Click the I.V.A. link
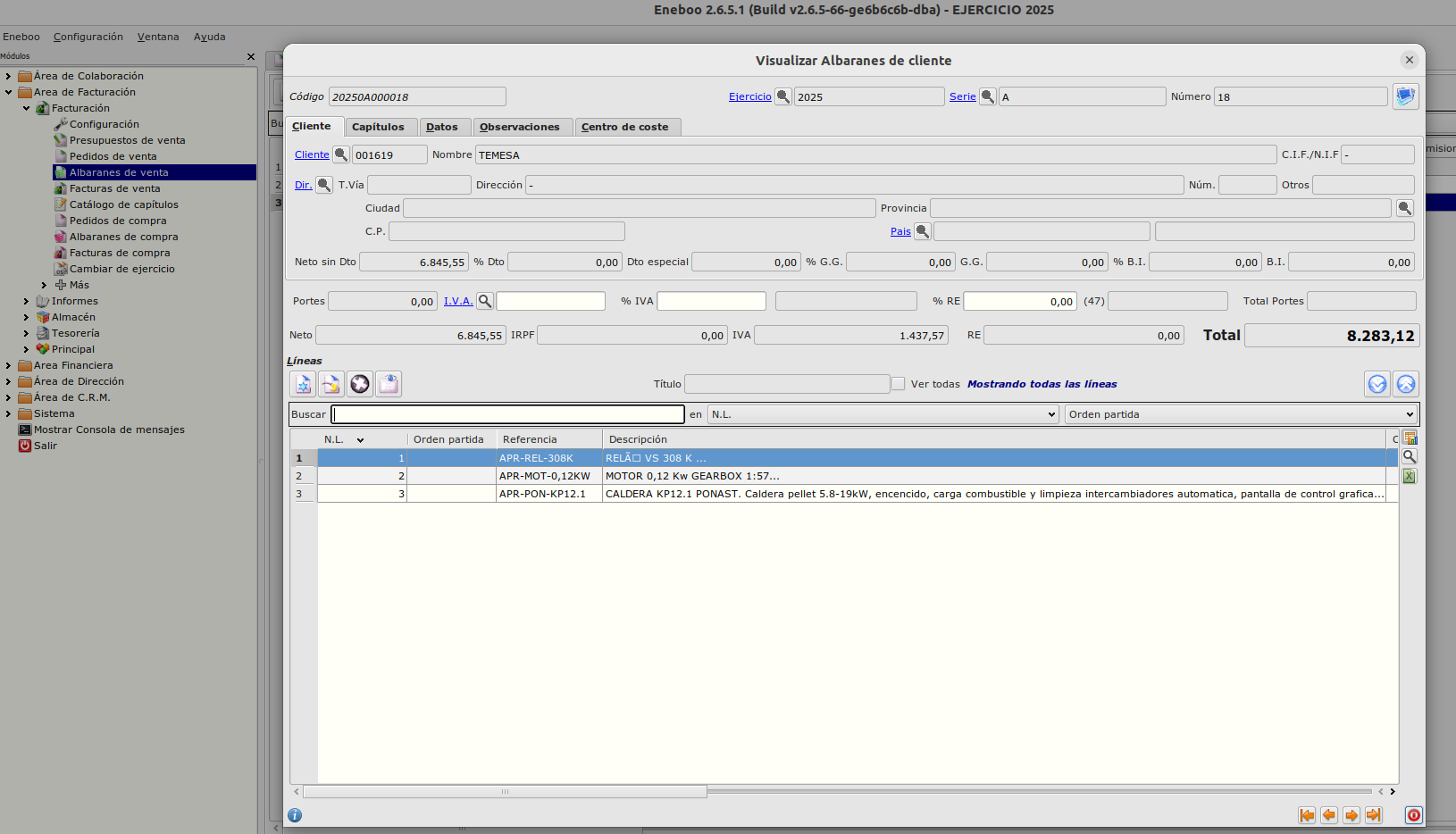 pos(458,301)
